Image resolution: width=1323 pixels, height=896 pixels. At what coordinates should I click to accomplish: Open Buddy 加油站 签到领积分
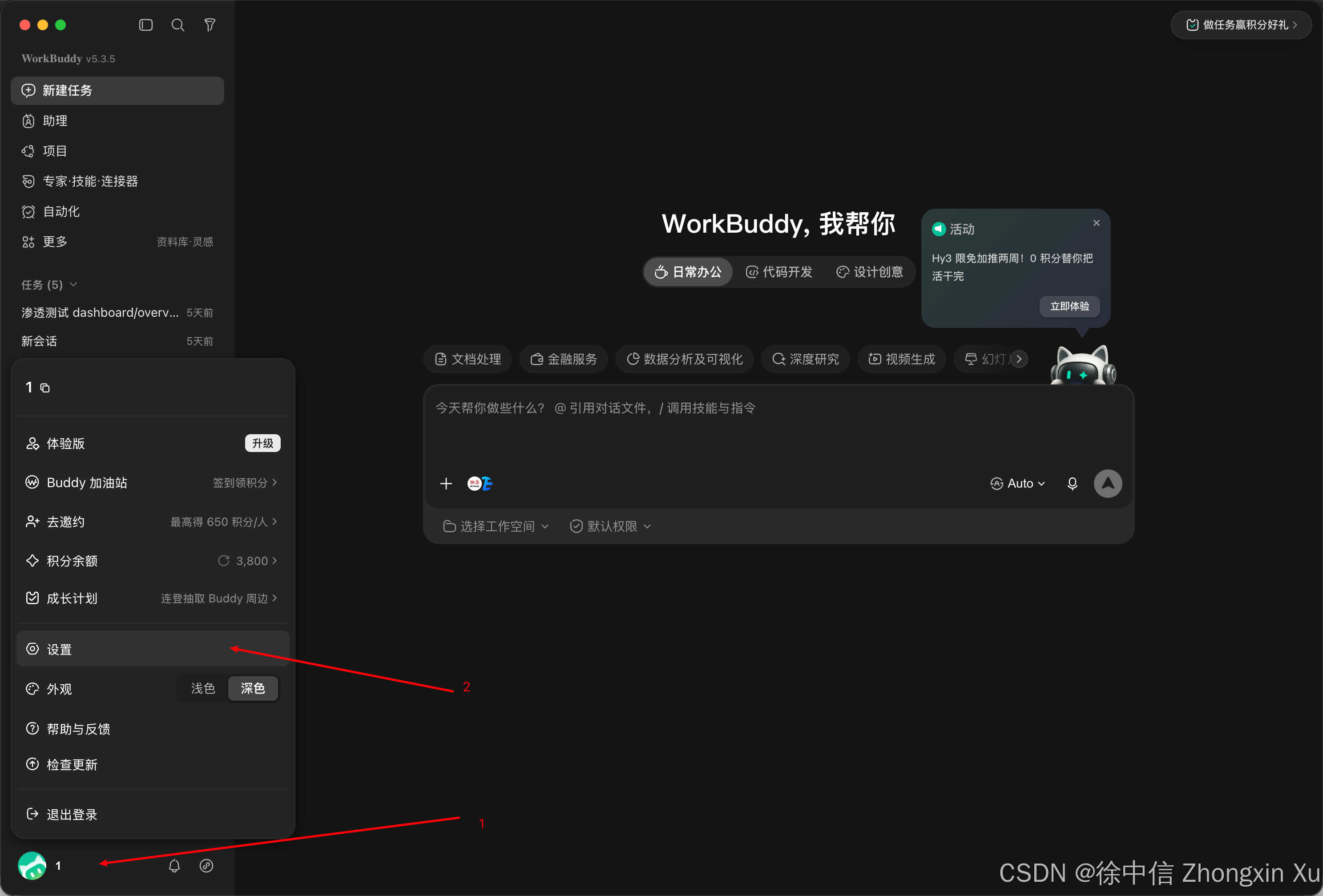click(153, 483)
